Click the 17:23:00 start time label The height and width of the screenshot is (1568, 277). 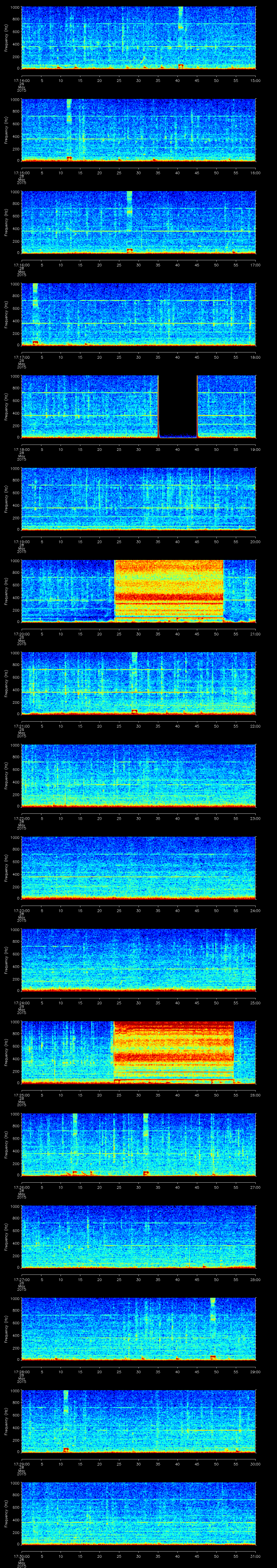point(21,910)
